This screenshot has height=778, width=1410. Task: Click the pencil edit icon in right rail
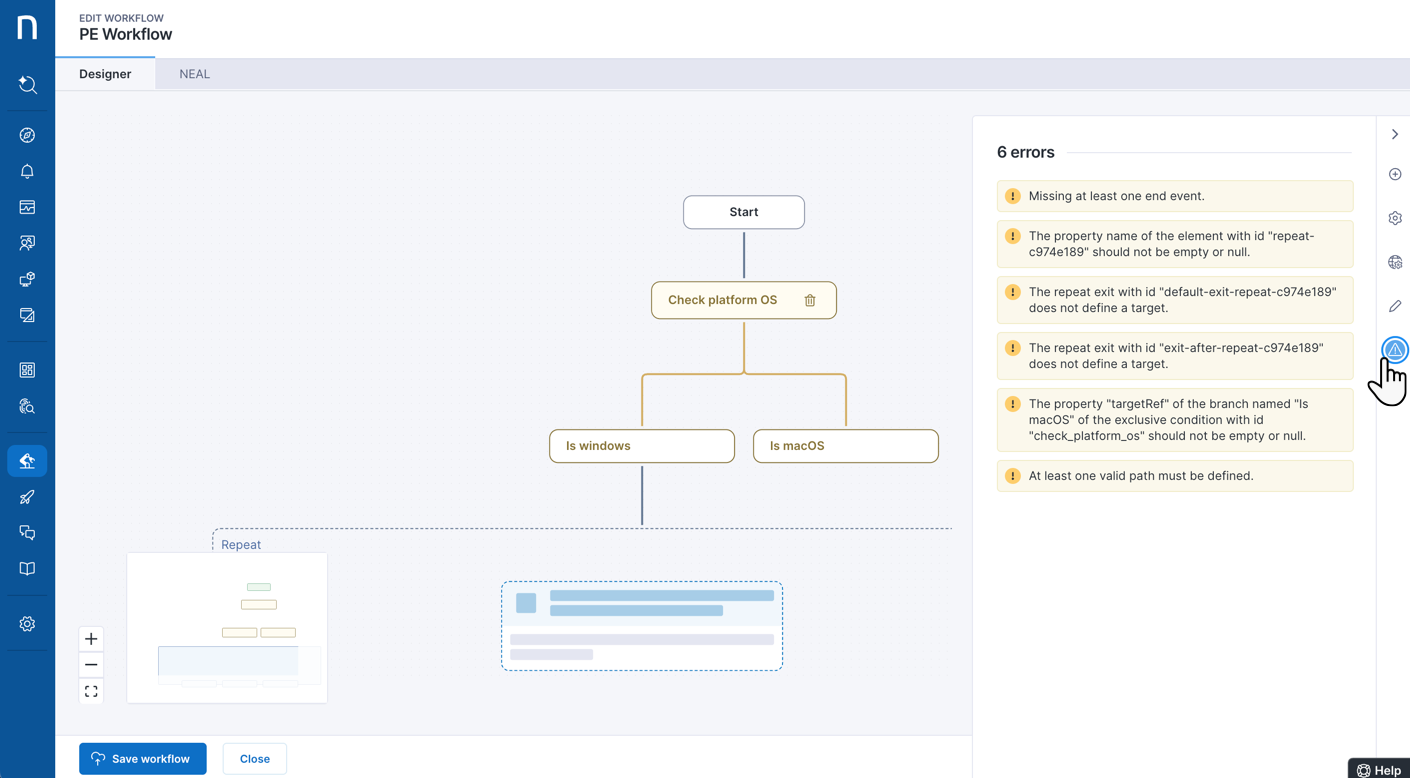pyautogui.click(x=1394, y=306)
